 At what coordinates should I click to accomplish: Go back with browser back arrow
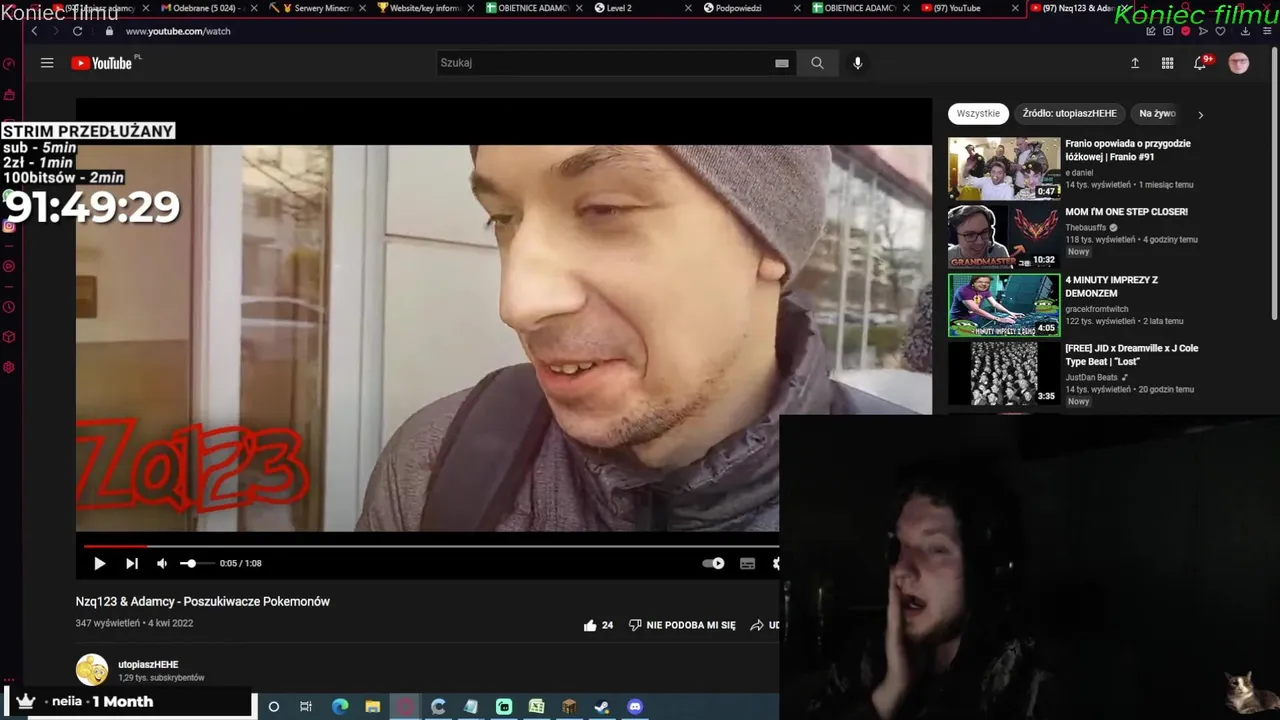pos(34,31)
